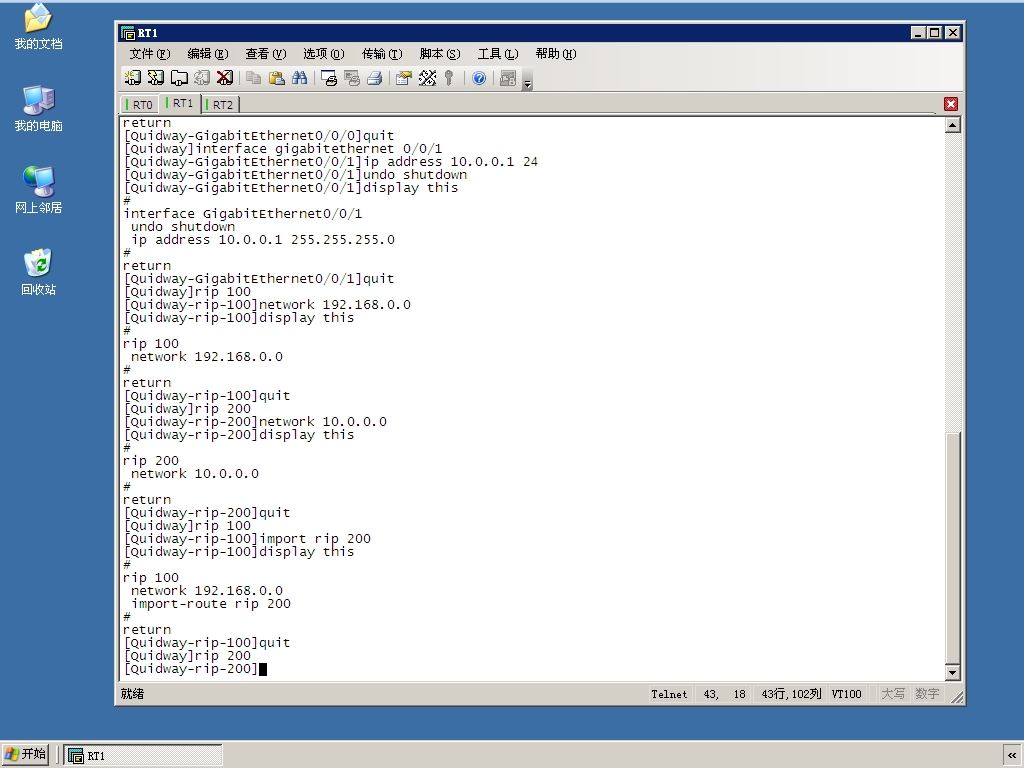Toggle auto print with printer icon
This screenshot has width=1024, height=768.
pyautogui.click(x=375, y=78)
